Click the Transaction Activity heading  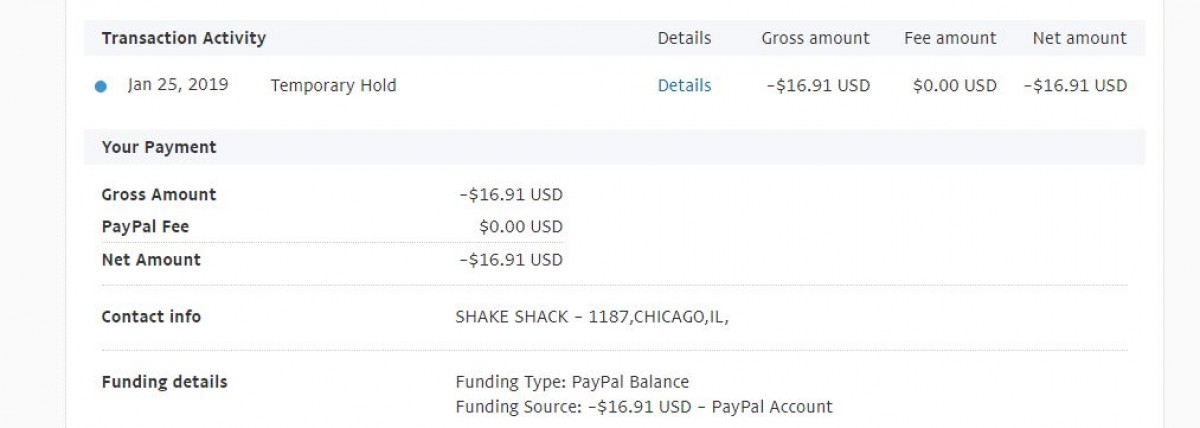point(184,38)
